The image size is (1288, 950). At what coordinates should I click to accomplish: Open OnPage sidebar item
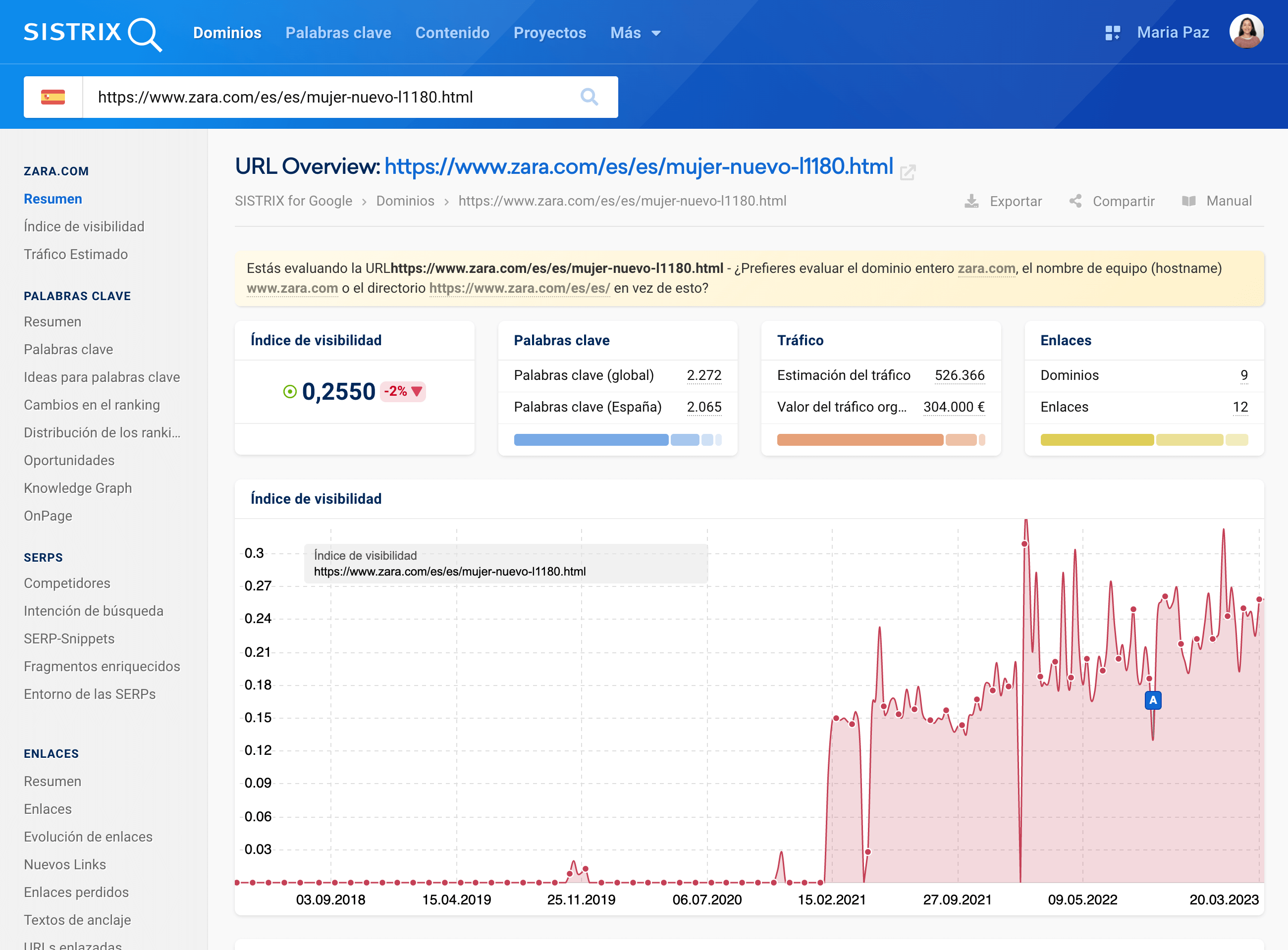(x=48, y=515)
